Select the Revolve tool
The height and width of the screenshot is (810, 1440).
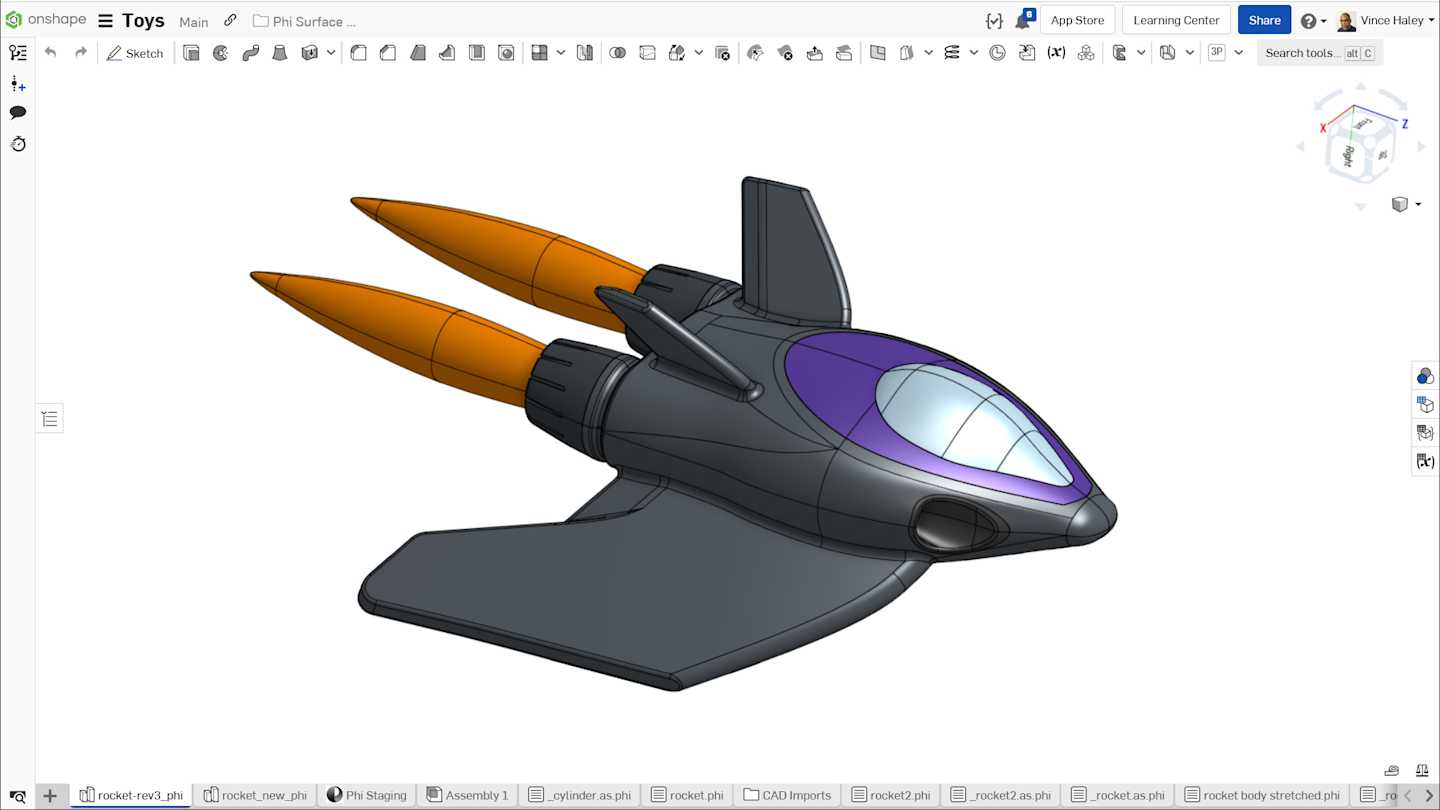pyautogui.click(x=220, y=52)
